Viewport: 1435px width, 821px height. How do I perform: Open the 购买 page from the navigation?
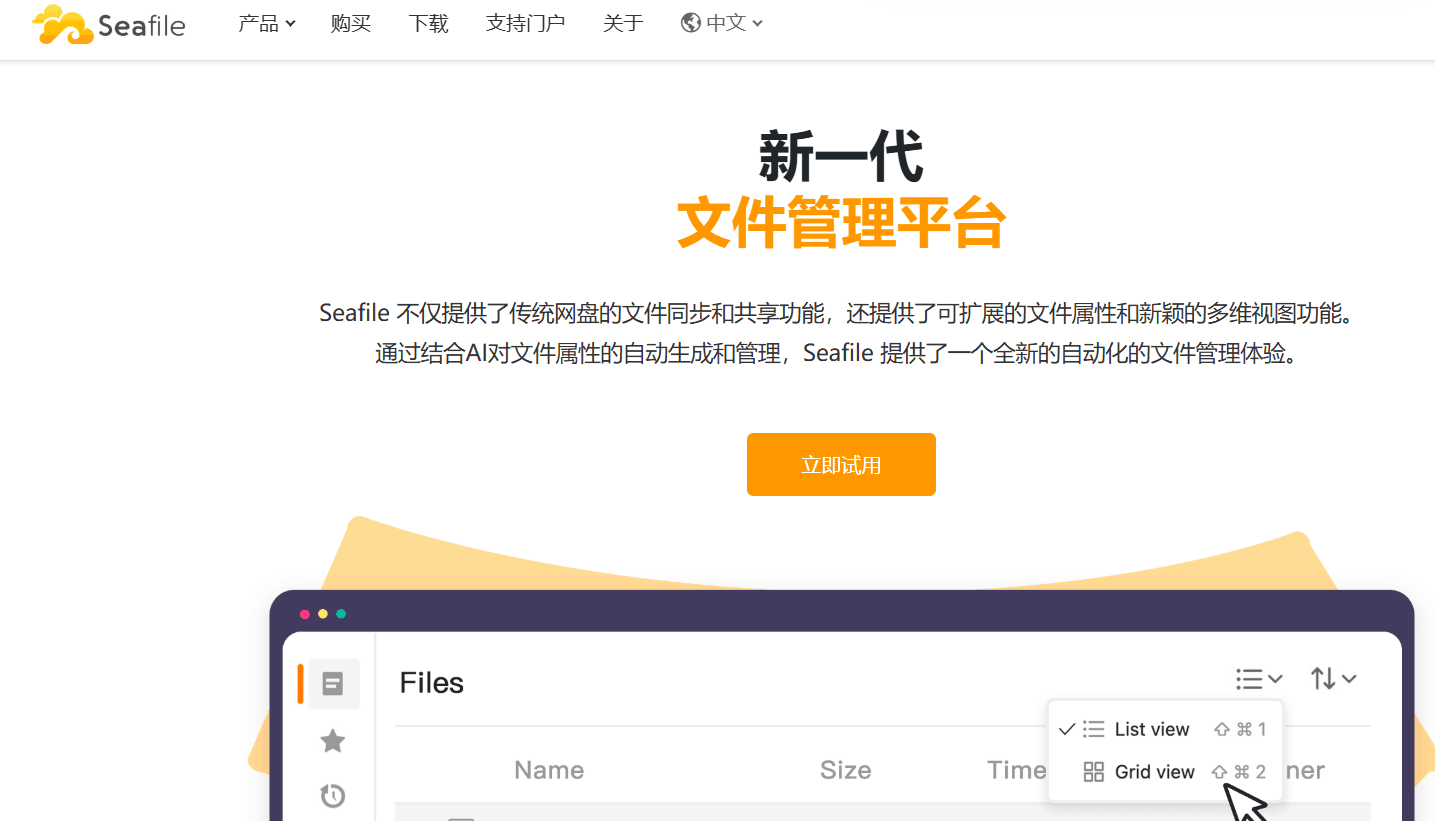[351, 23]
